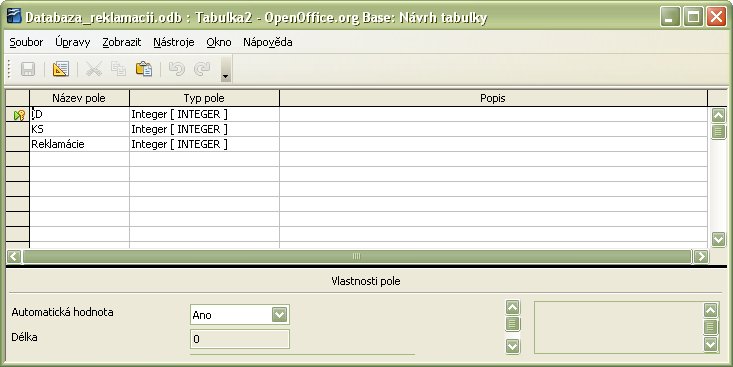Click the Popis column header
Screen dimensions: 733x367
point(493,98)
